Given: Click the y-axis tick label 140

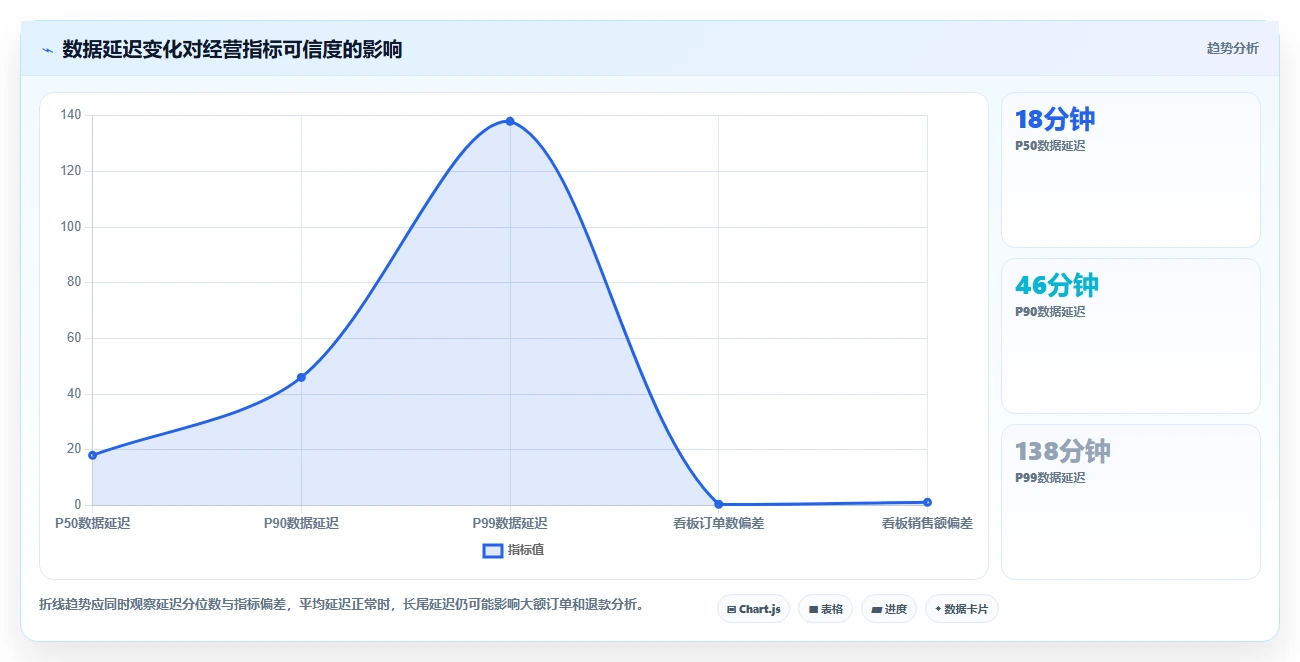Looking at the screenshot, I should [70, 115].
